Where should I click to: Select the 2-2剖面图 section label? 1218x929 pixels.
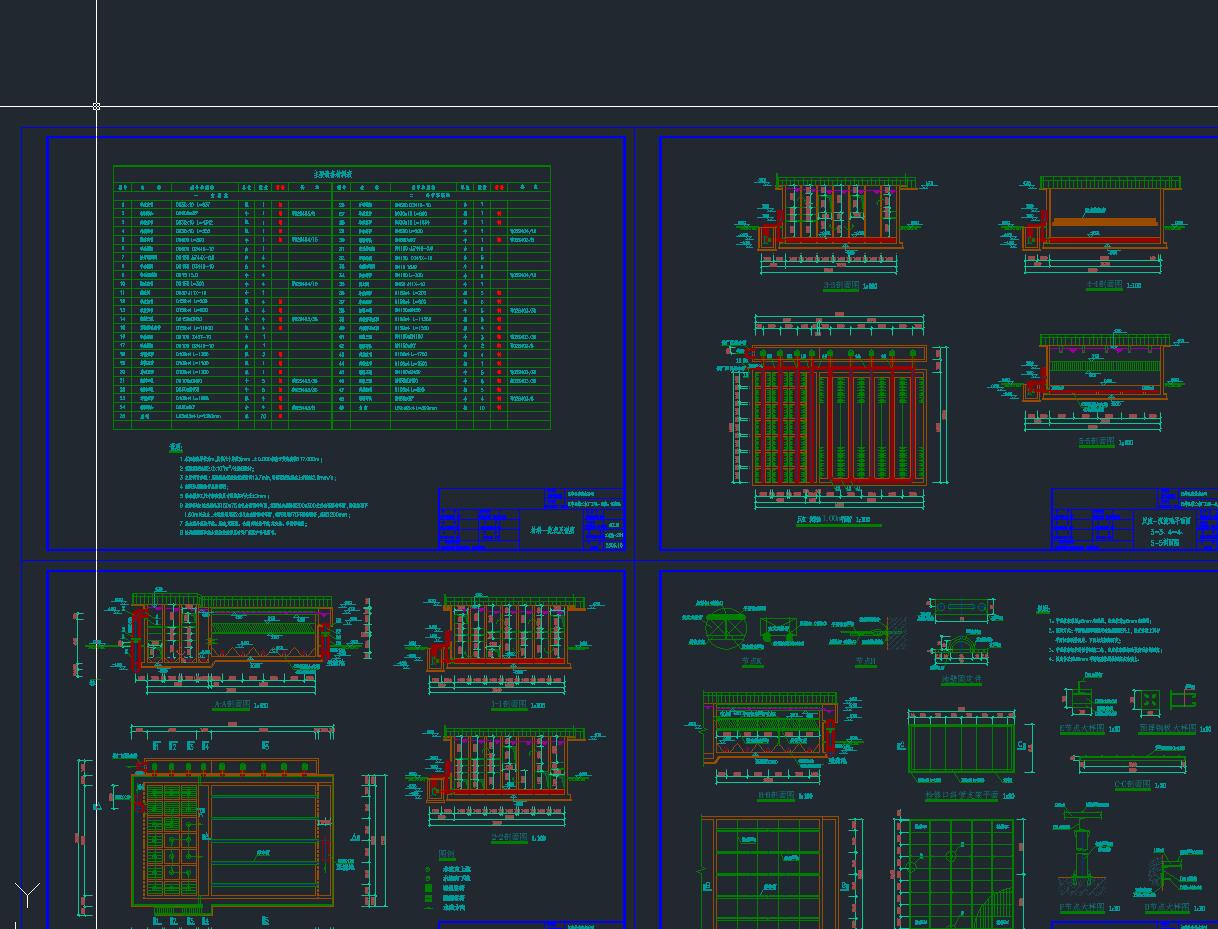[x=510, y=838]
